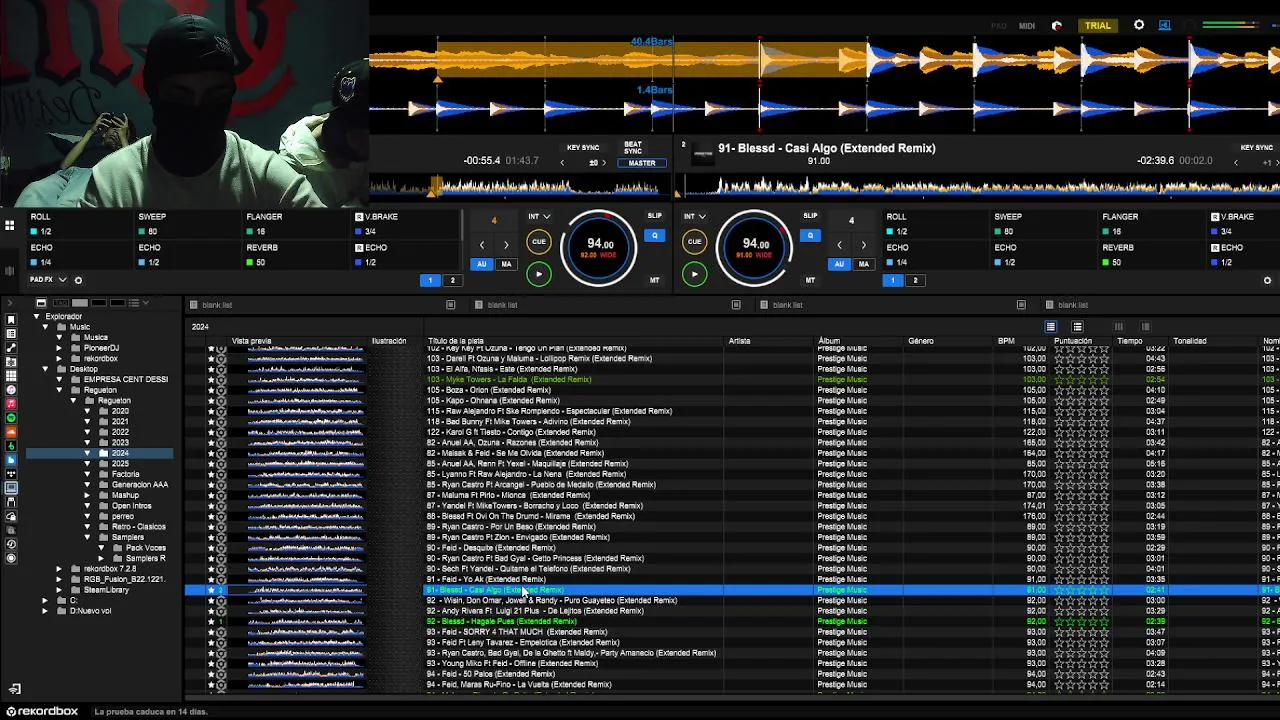Click the MIDI button in top bar
The width and height of the screenshot is (1280, 720).
click(1027, 26)
